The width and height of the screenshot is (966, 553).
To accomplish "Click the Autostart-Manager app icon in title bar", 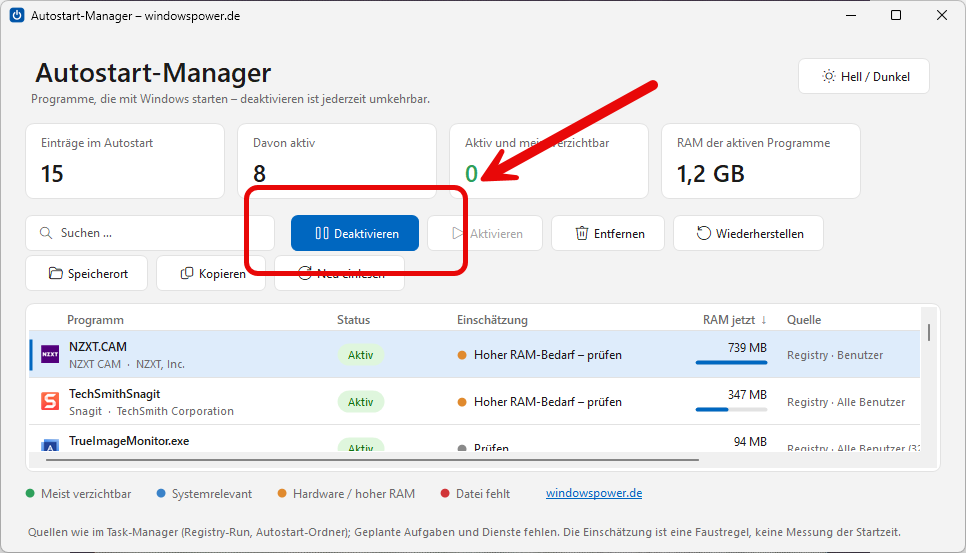I will pos(17,15).
